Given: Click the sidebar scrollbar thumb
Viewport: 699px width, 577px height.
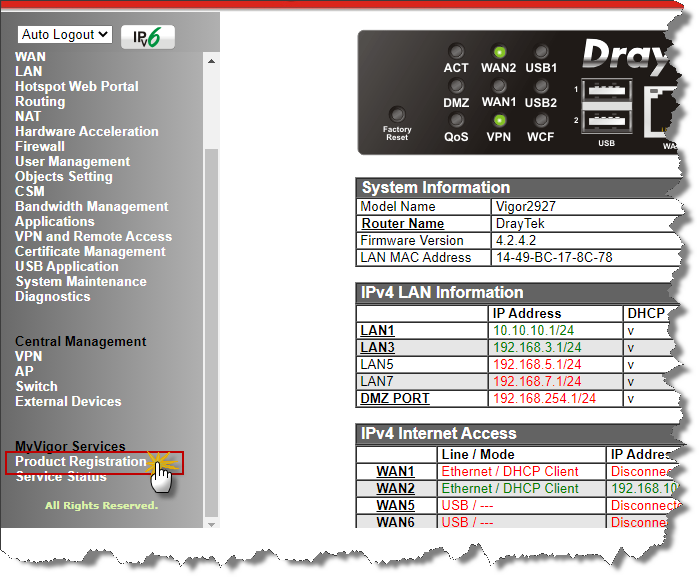Looking at the screenshot, I should coord(211,332).
